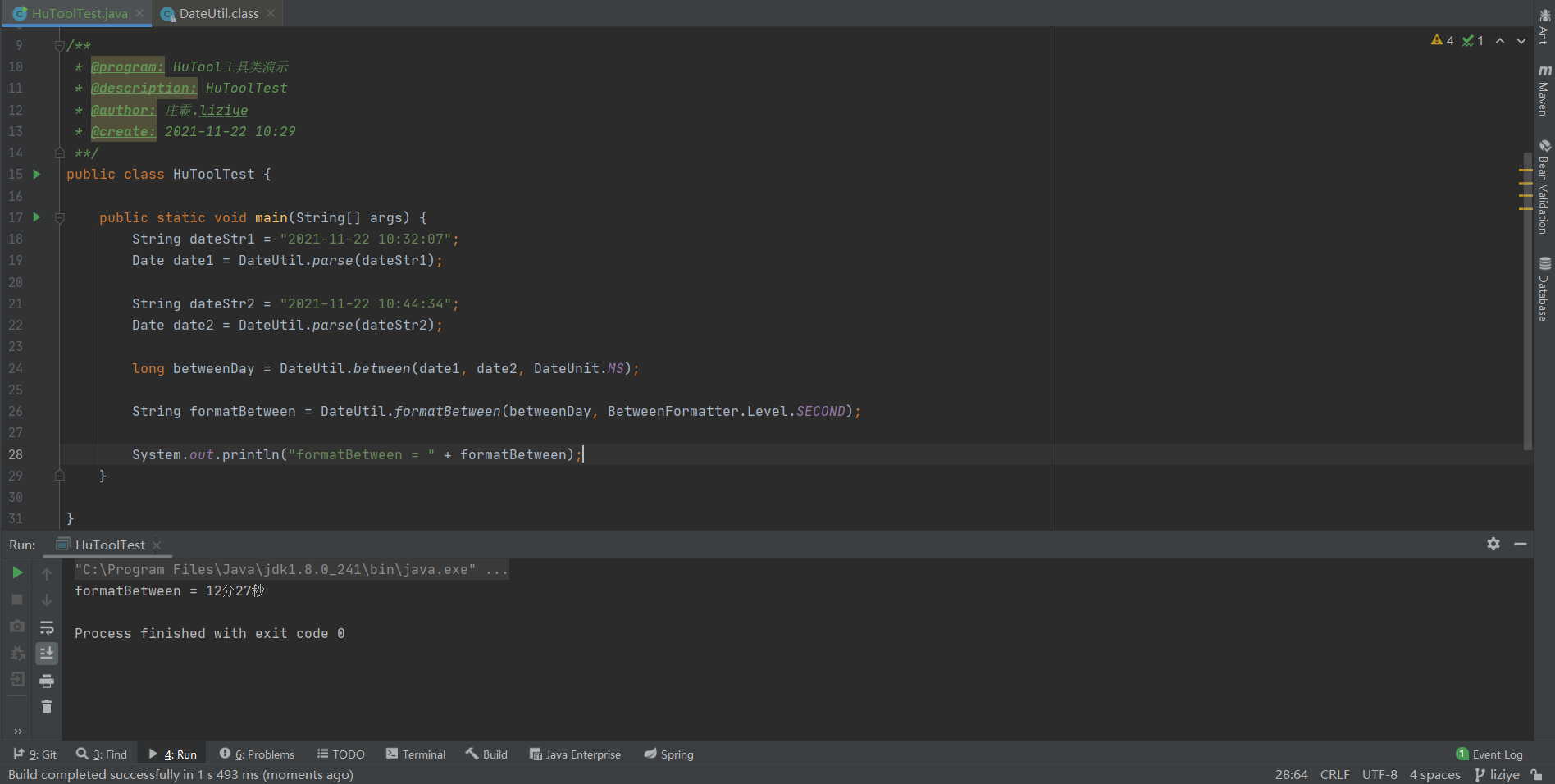Open the Find tool window
Screen dimensions: 1555x784
102,754
